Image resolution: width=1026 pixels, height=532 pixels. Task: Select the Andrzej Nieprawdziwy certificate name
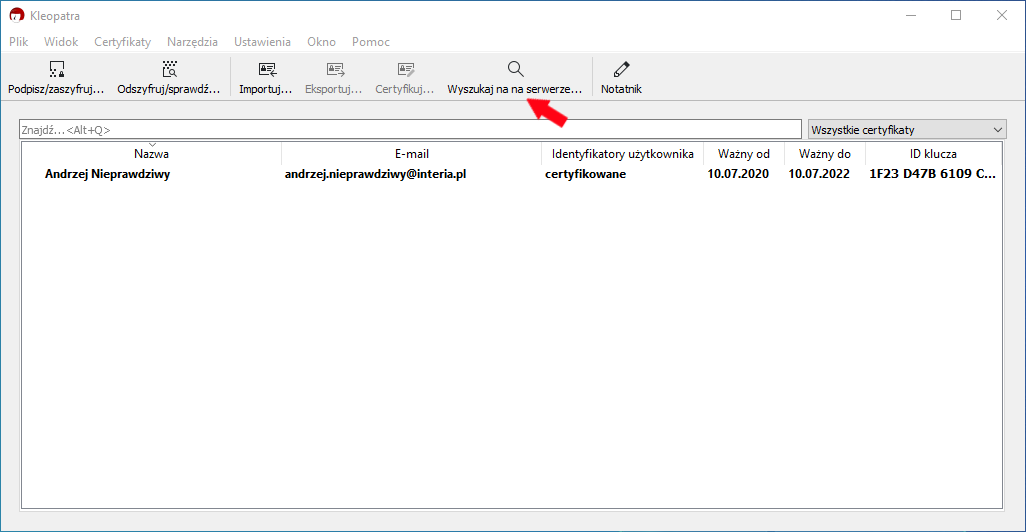107,174
